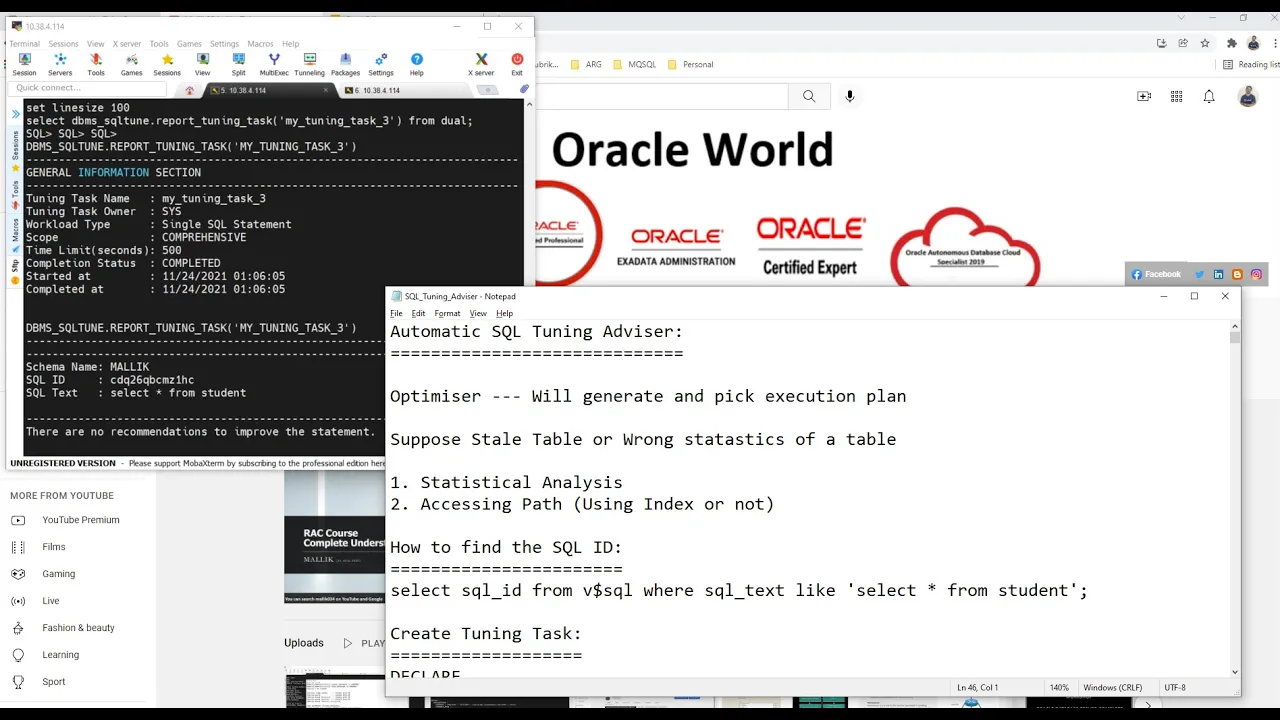The width and height of the screenshot is (1280, 720).
Task: Open the star Sessions toolbar icon
Action: click(167, 65)
